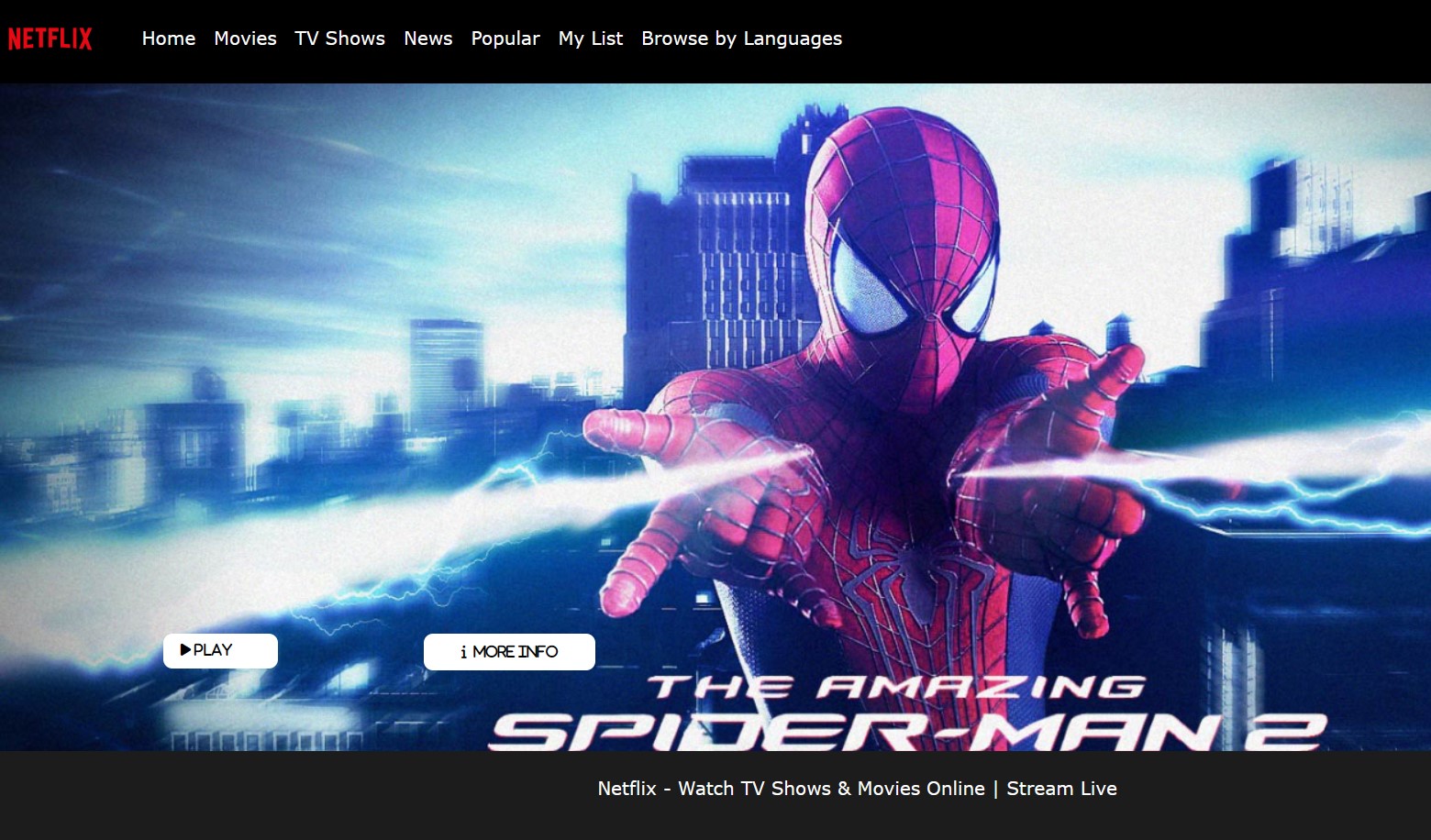Open Browse by Languages
1431x840 pixels.
741,39
